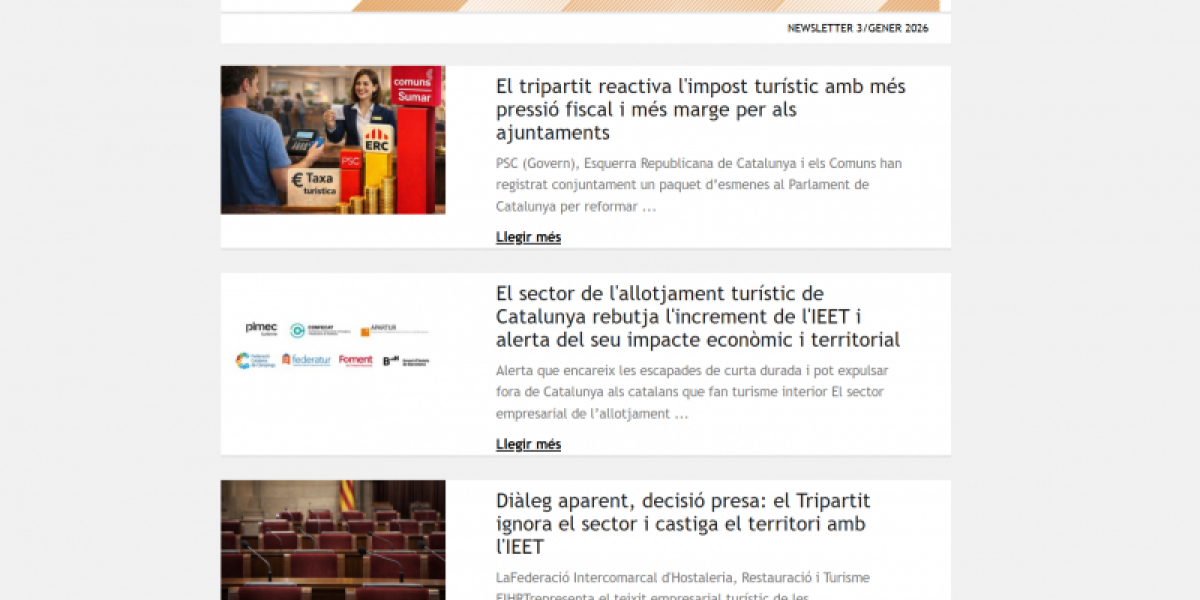Click the excerpt starting 'Alerta que encareix les escapades'
1200x600 pixels.
click(x=691, y=391)
